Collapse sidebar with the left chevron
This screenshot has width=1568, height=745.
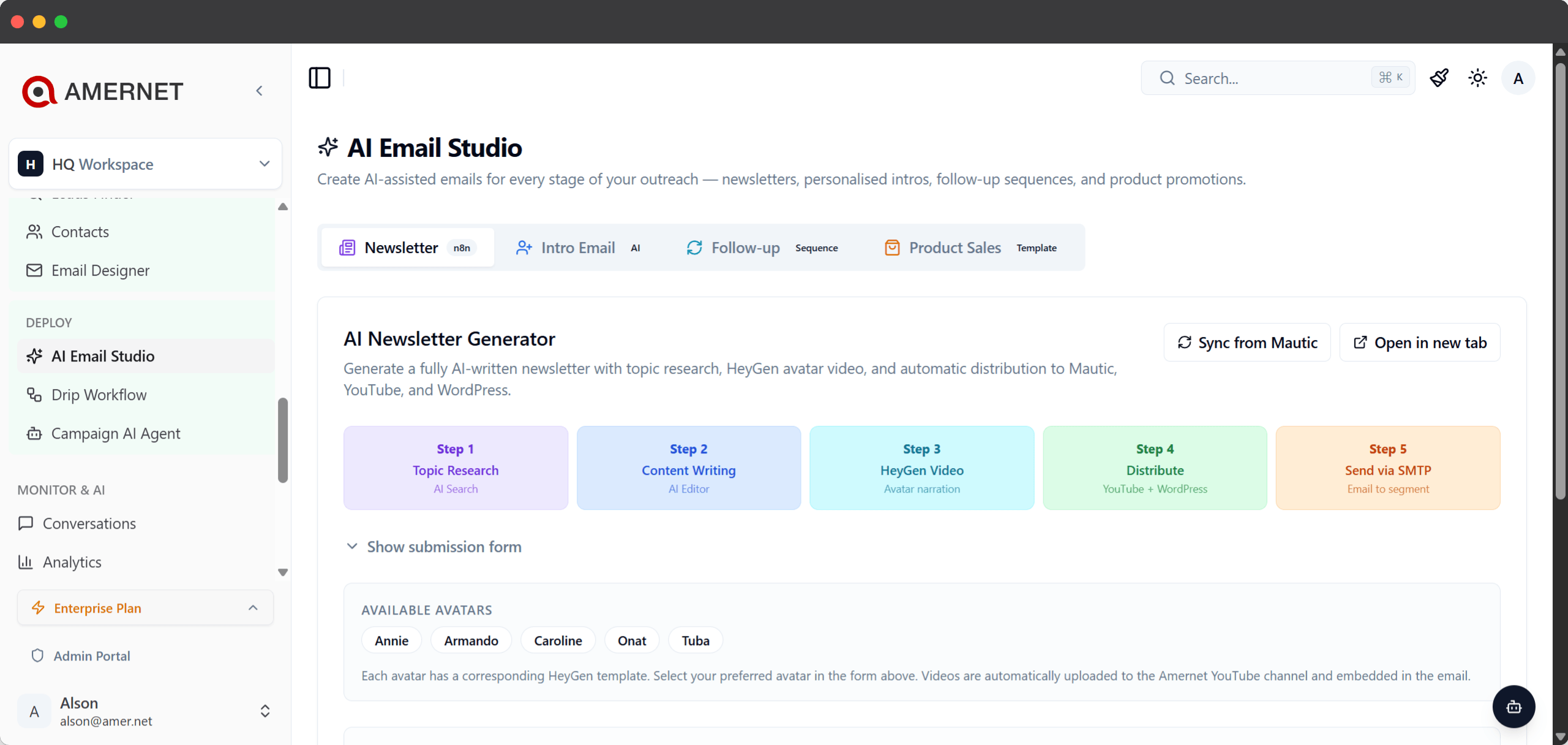pyautogui.click(x=260, y=91)
